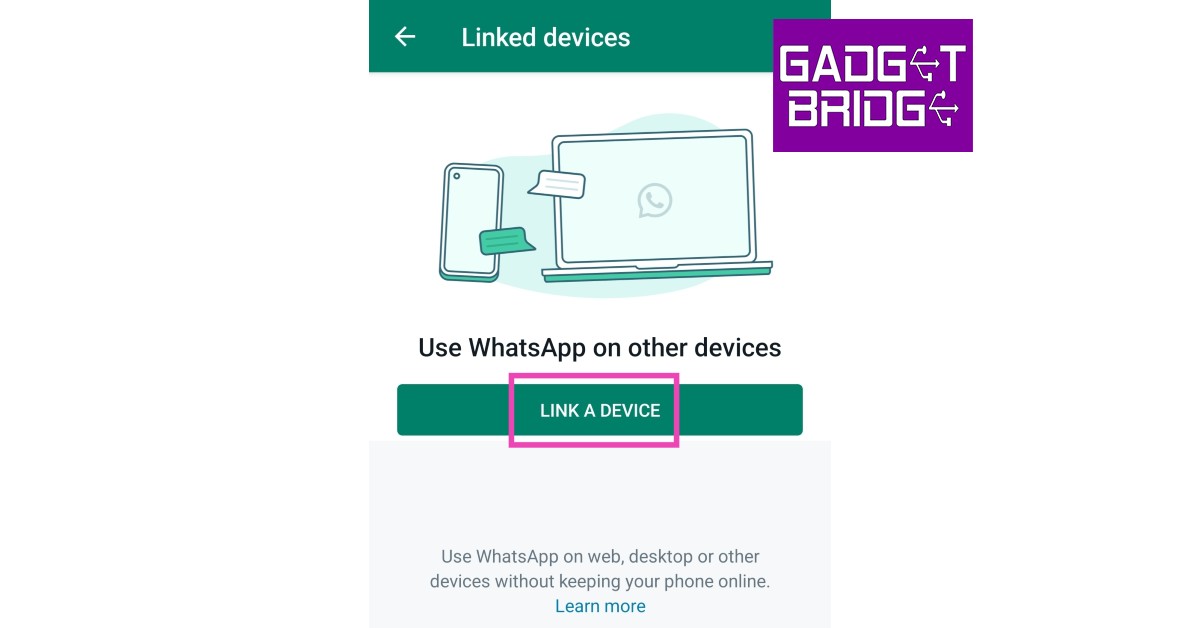Open the Learn more link
The image size is (1200, 628).
coord(600,606)
